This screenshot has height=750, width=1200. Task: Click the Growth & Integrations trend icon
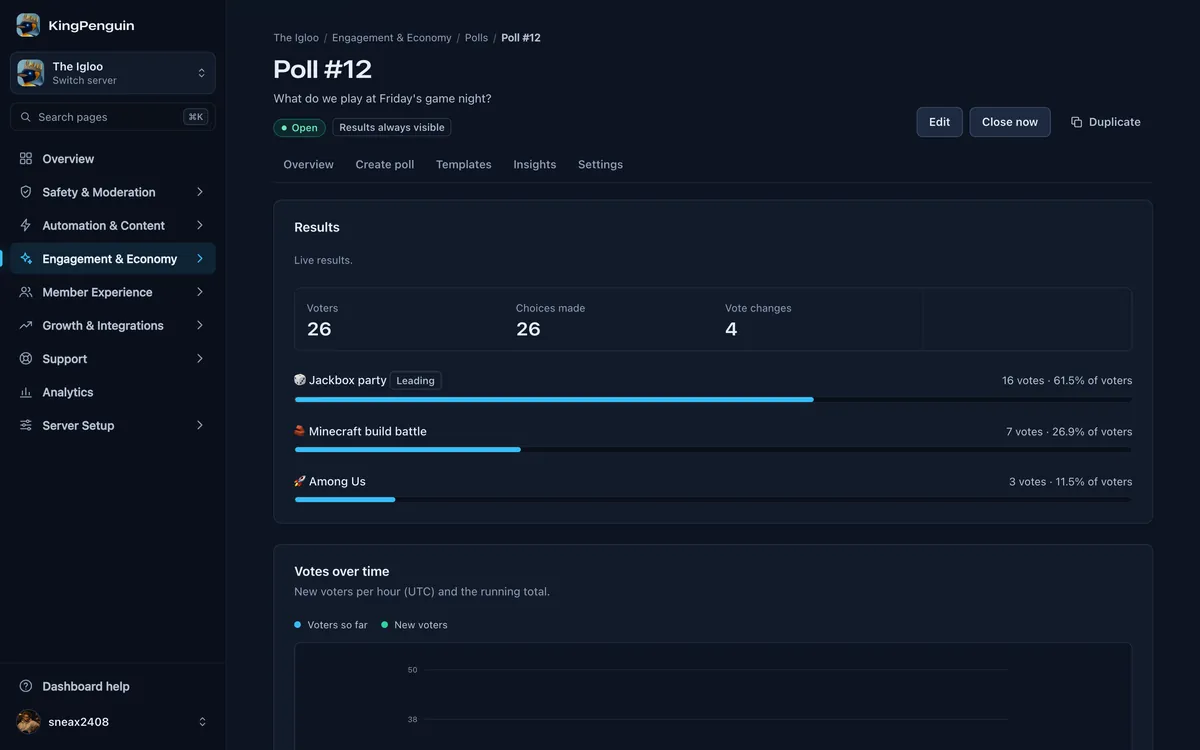point(26,326)
